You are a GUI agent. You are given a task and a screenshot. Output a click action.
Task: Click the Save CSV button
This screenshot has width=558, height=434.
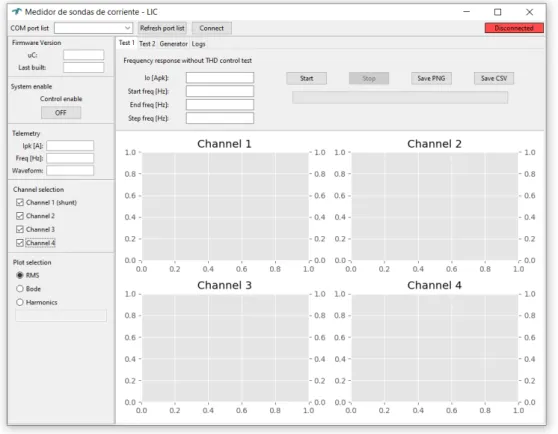494,78
